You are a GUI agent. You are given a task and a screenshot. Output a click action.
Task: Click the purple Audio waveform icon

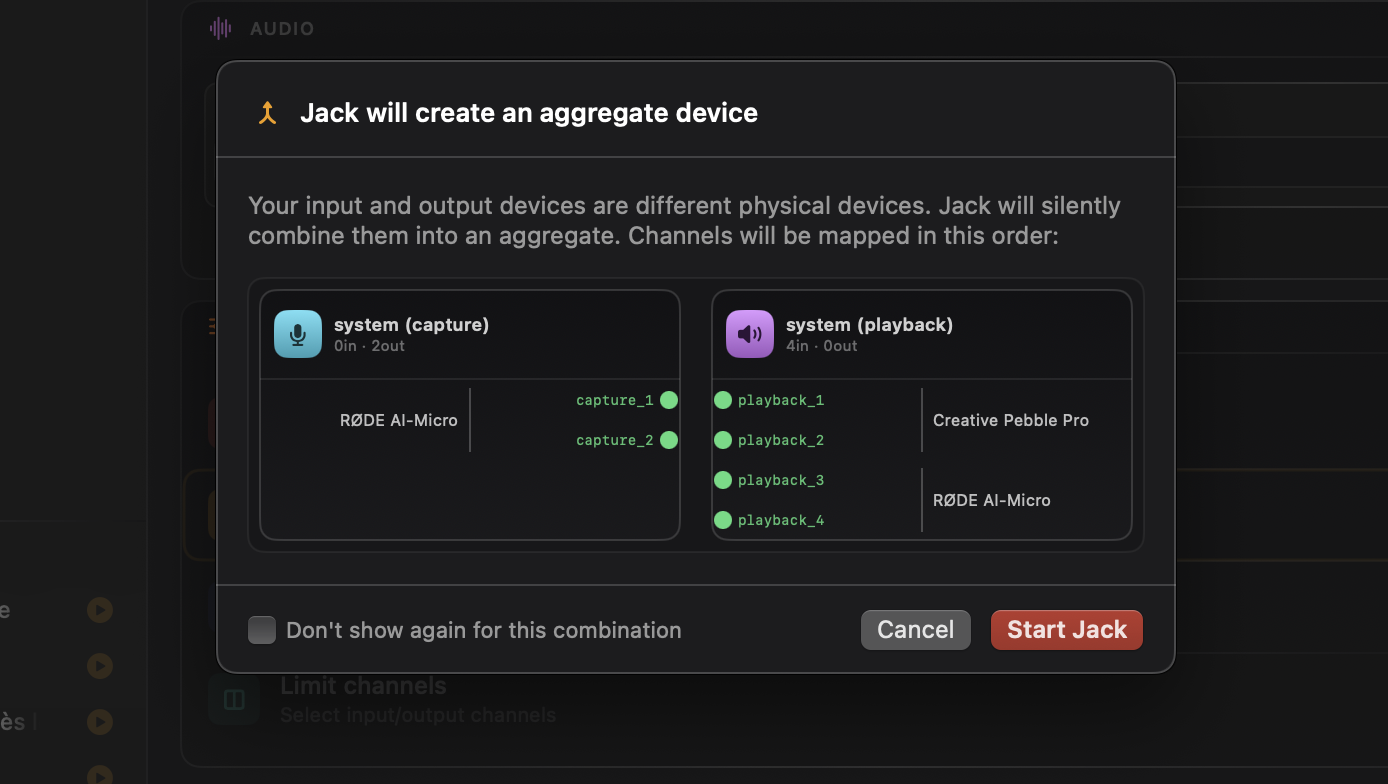pyautogui.click(x=220, y=29)
